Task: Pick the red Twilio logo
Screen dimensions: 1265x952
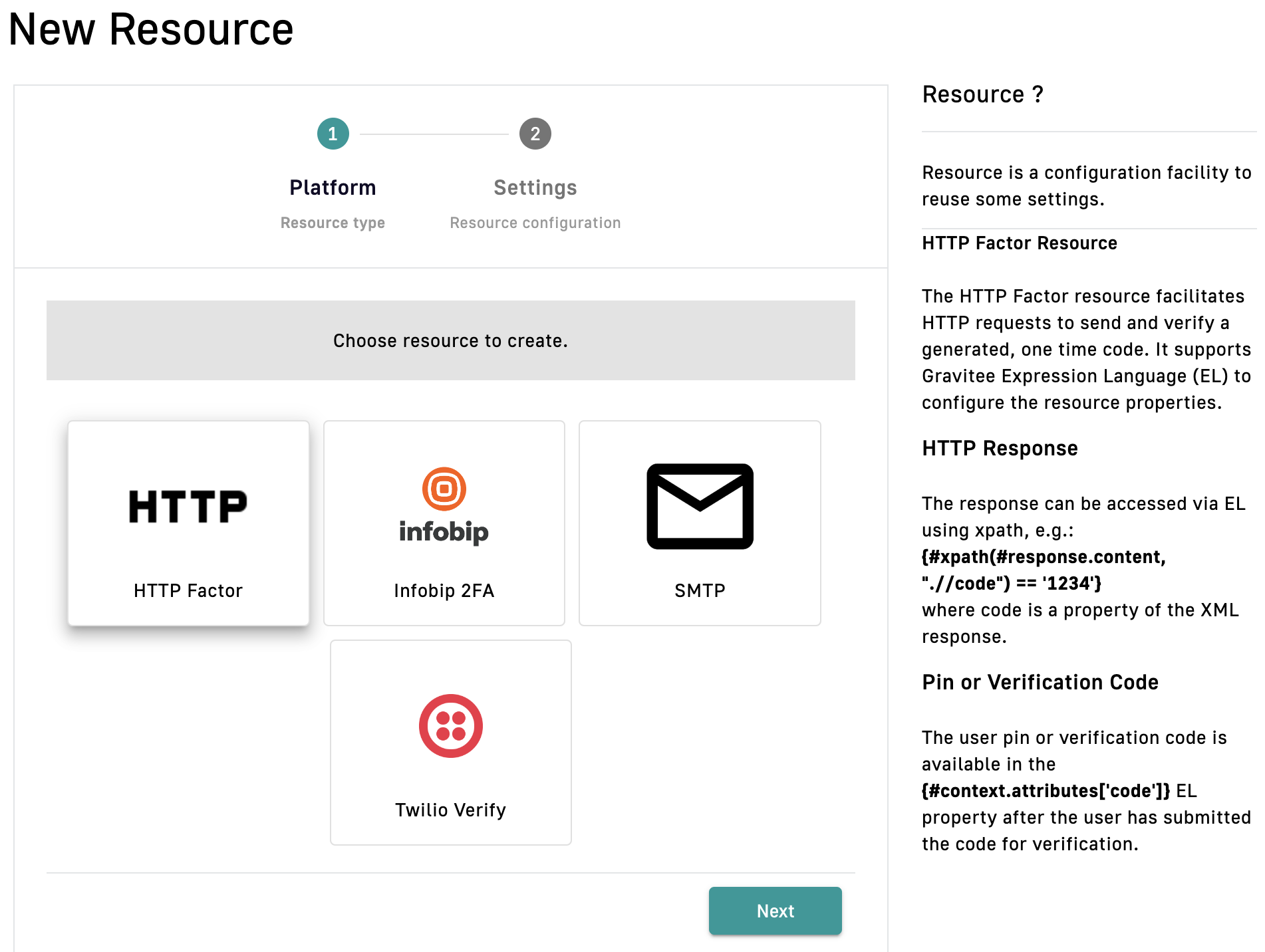Action: [450, 726]
